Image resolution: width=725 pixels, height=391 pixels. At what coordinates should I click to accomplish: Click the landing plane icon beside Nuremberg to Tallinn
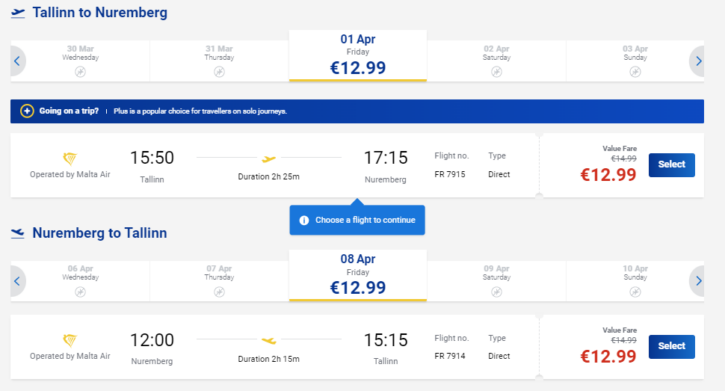(18, 233)
